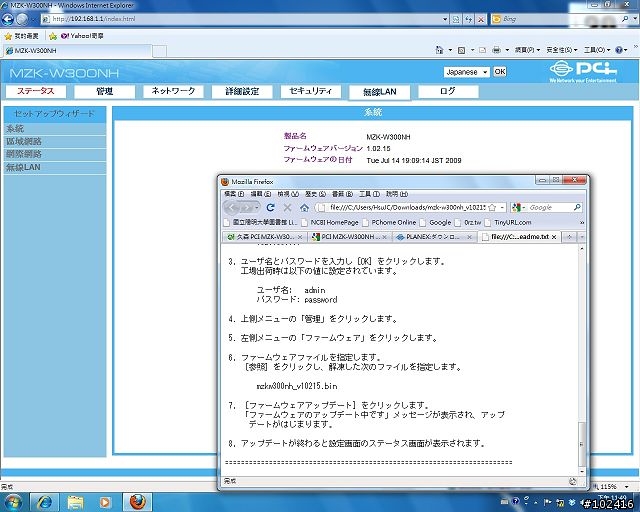Screen dimensions: 640x512
Task: Open Firefox 工具 (T) tools menu
Action: click(x=369, y=194)
